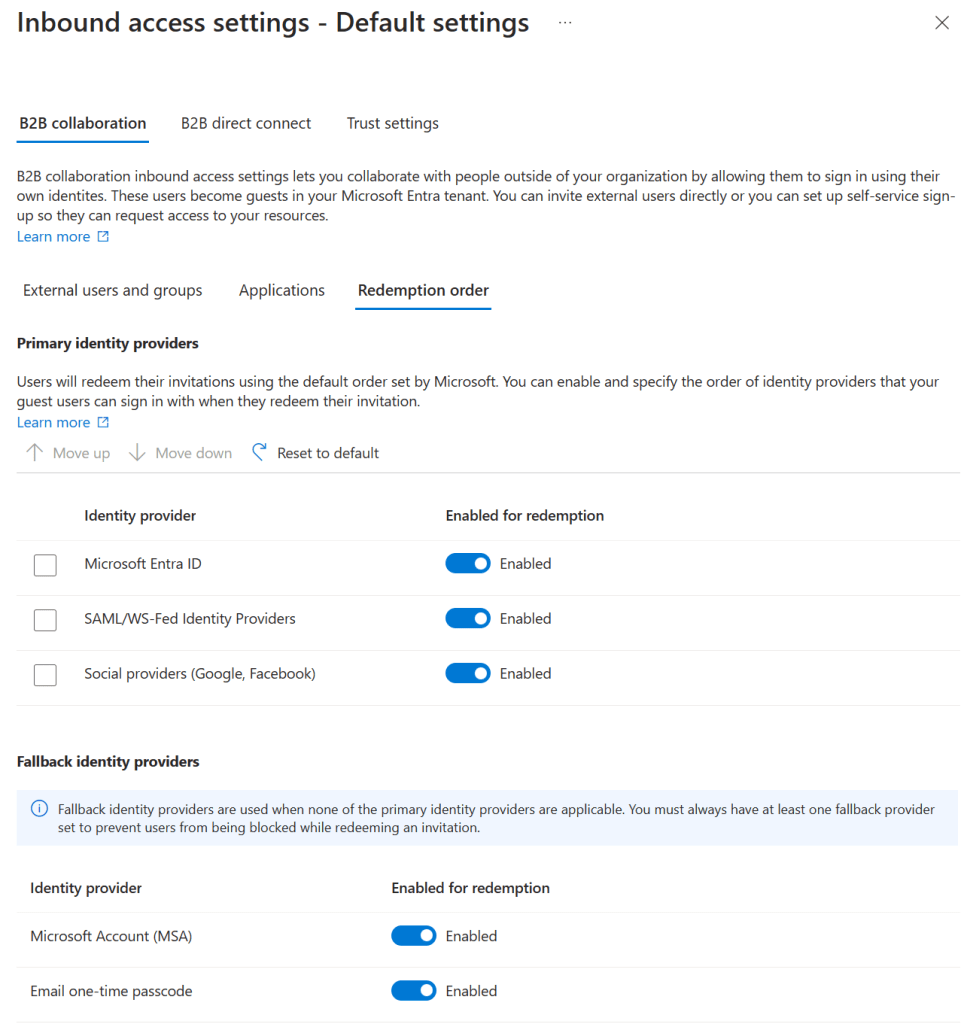Open Learn more link under Primary identity providers
This screenshot has width=967, height=1024.
(54, 423)
